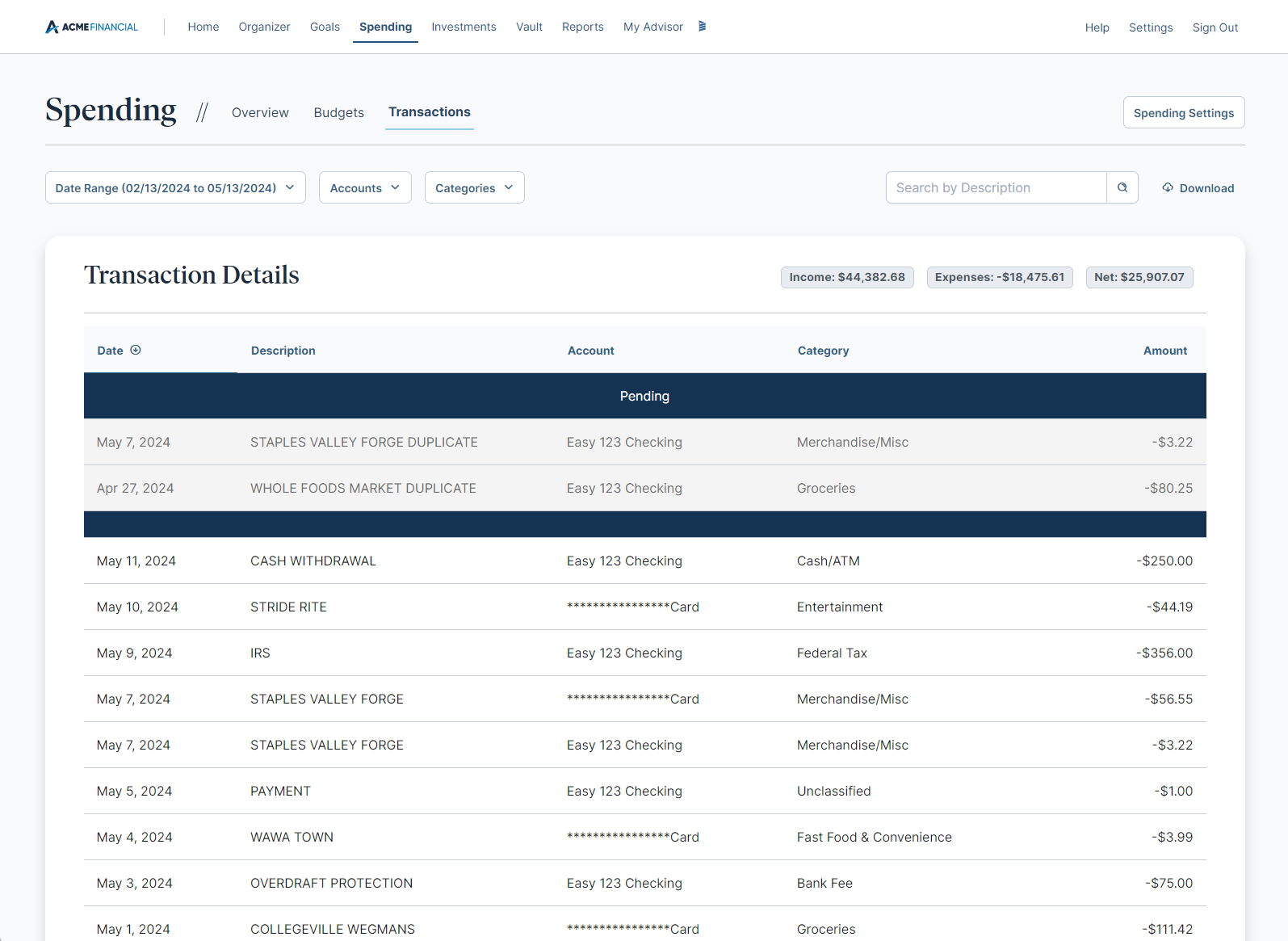Click the Download text link

1206,188
